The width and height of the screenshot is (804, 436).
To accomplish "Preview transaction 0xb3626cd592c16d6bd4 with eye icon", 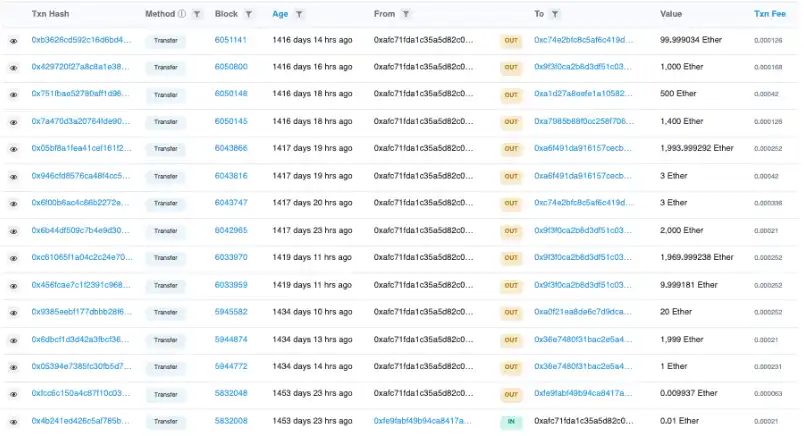I will tap(14, 41).
